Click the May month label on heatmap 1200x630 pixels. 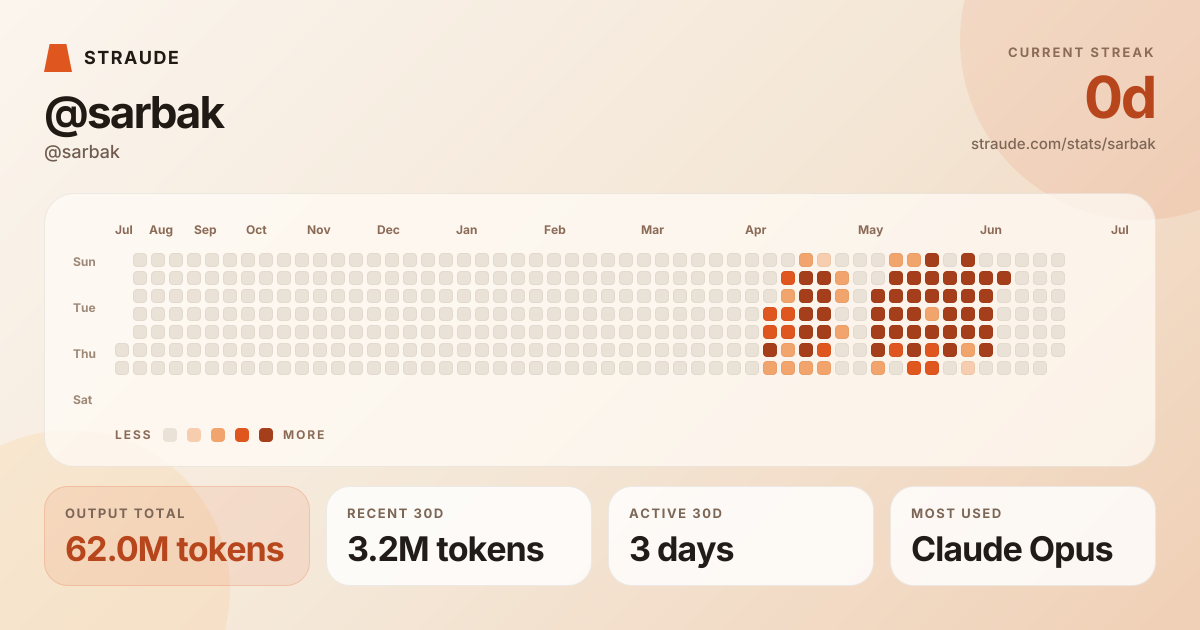point(871,230)
